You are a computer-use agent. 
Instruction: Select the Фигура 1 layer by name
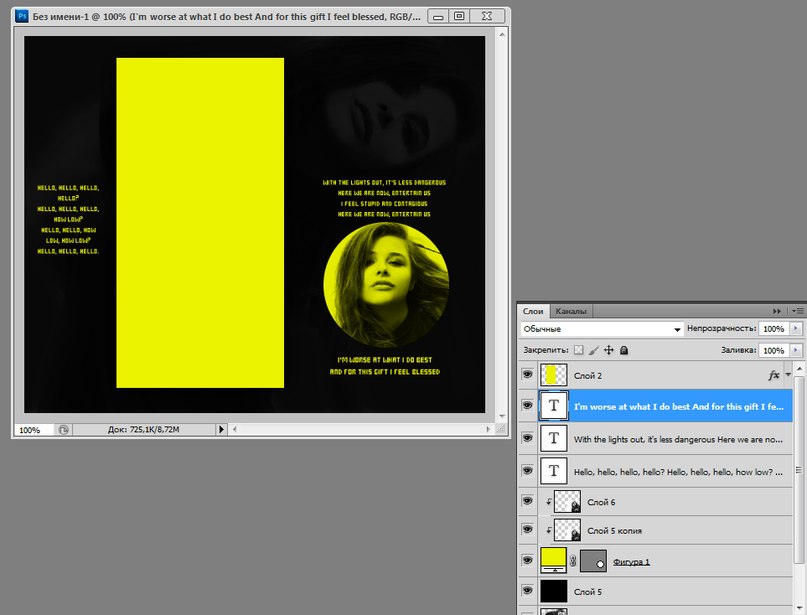631,561
